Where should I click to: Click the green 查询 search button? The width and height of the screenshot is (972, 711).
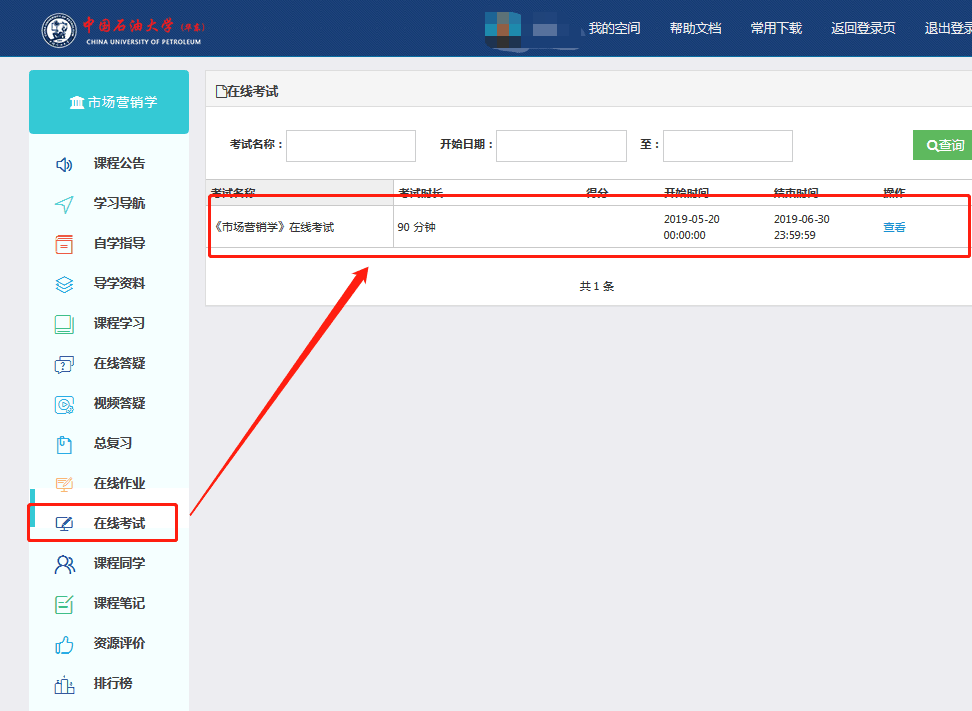[x=942, y=145]
